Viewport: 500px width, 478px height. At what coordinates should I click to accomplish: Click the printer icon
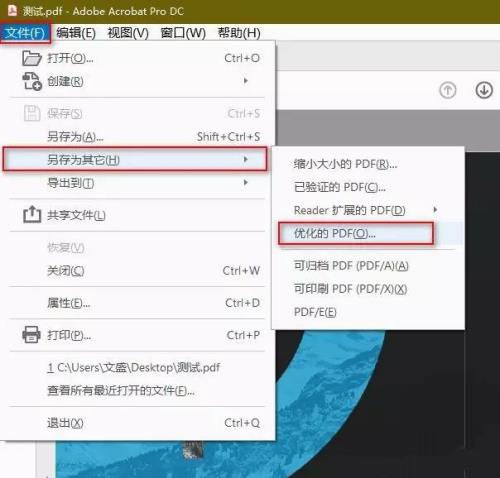point(31,335)
